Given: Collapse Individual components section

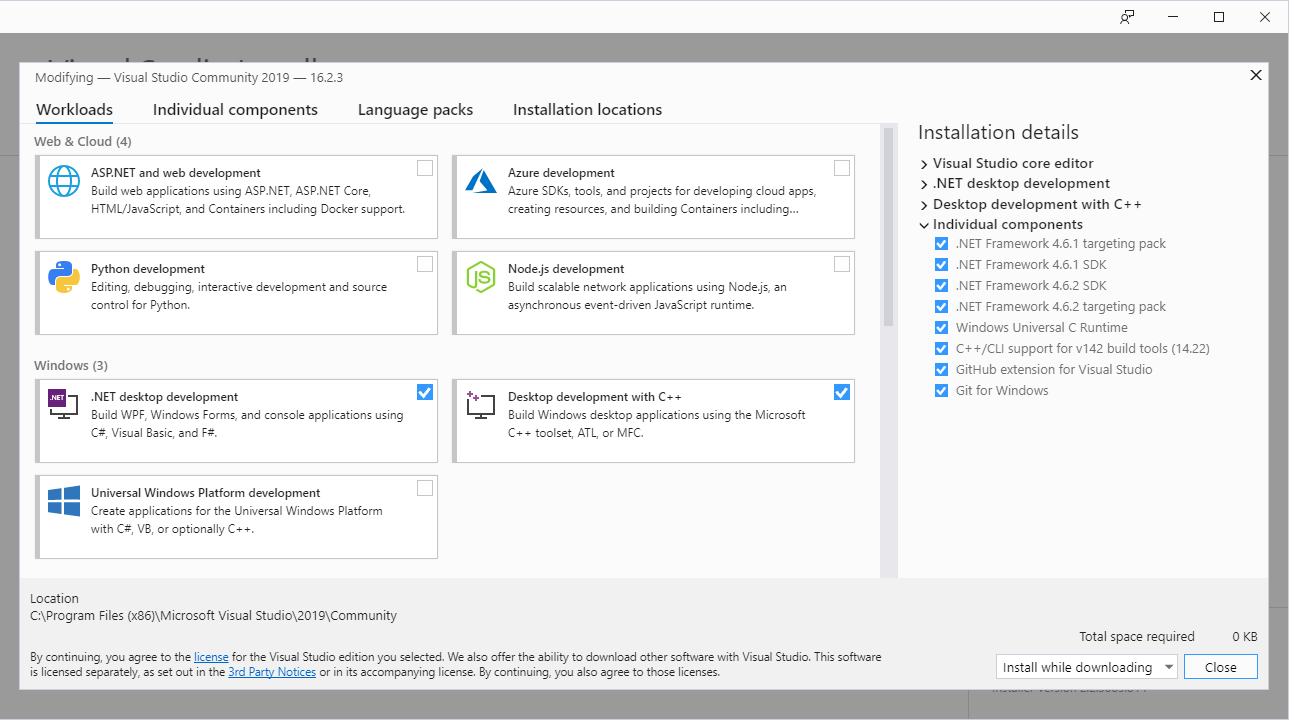Looking at the screenshot, I should point(924,225).
